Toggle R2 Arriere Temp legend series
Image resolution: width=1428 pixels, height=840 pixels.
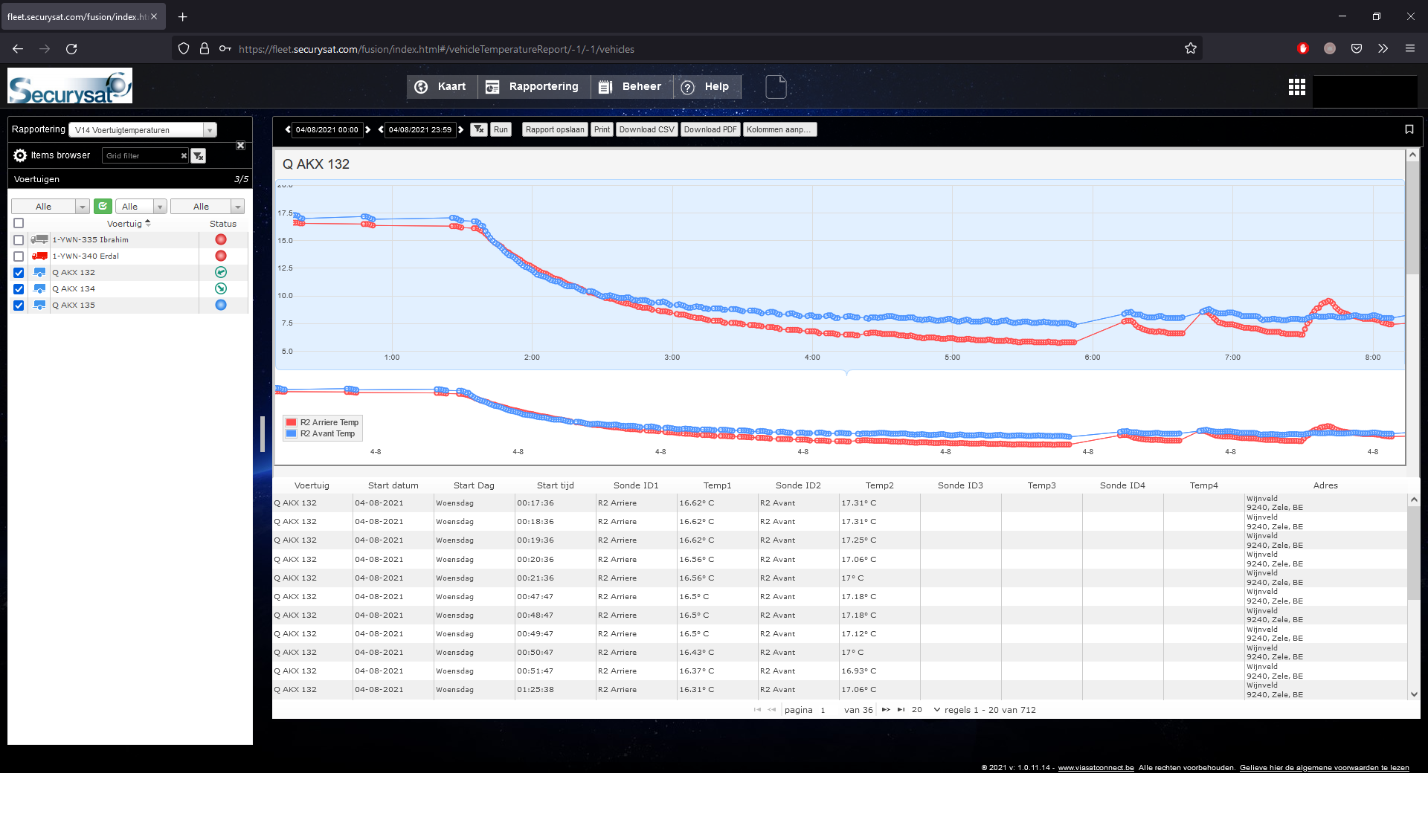[x=322, y=422]
